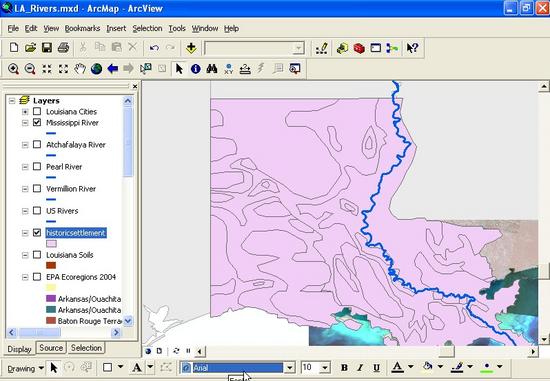Open the Find binoculars tool
The image size is (550, 381).
[212, 69]
